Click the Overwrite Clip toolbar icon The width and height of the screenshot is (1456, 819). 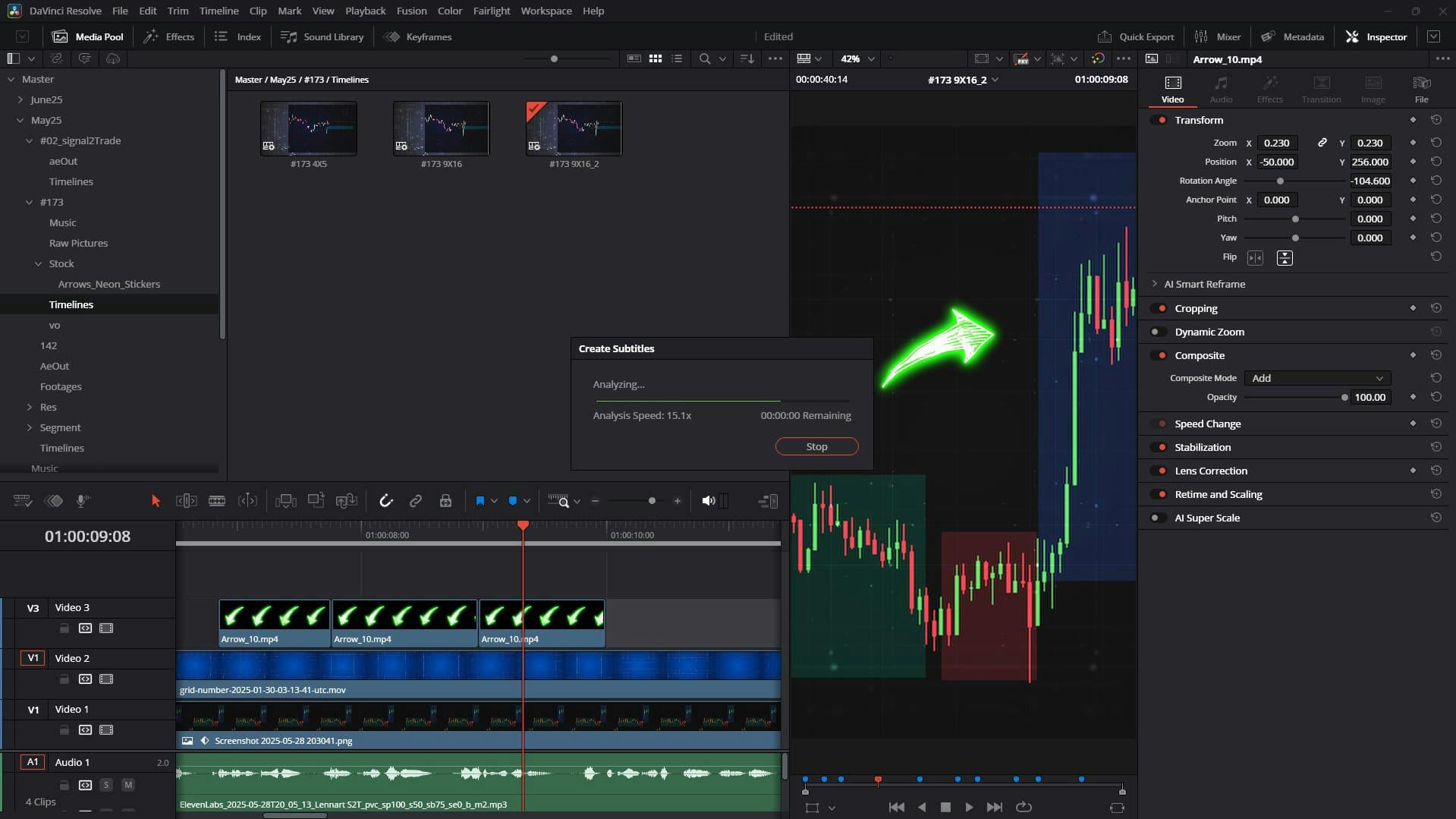[316, 500]
